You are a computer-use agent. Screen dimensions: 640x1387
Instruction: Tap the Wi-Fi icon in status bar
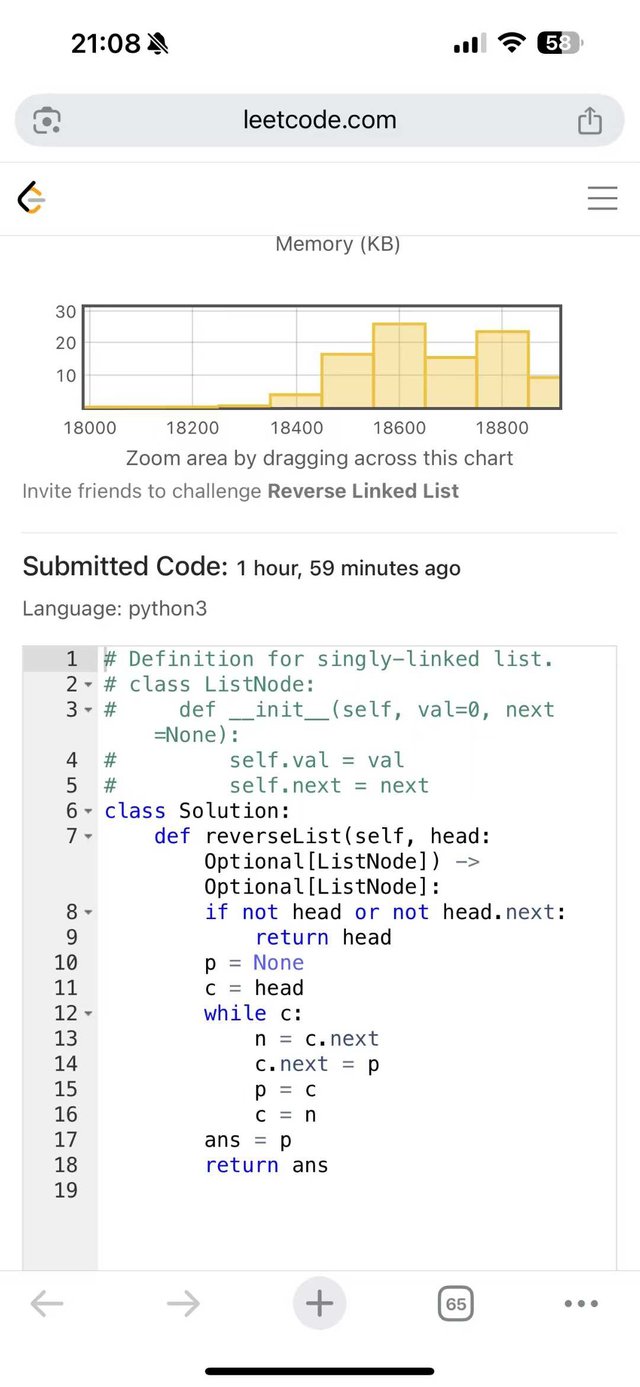point(512,43)
